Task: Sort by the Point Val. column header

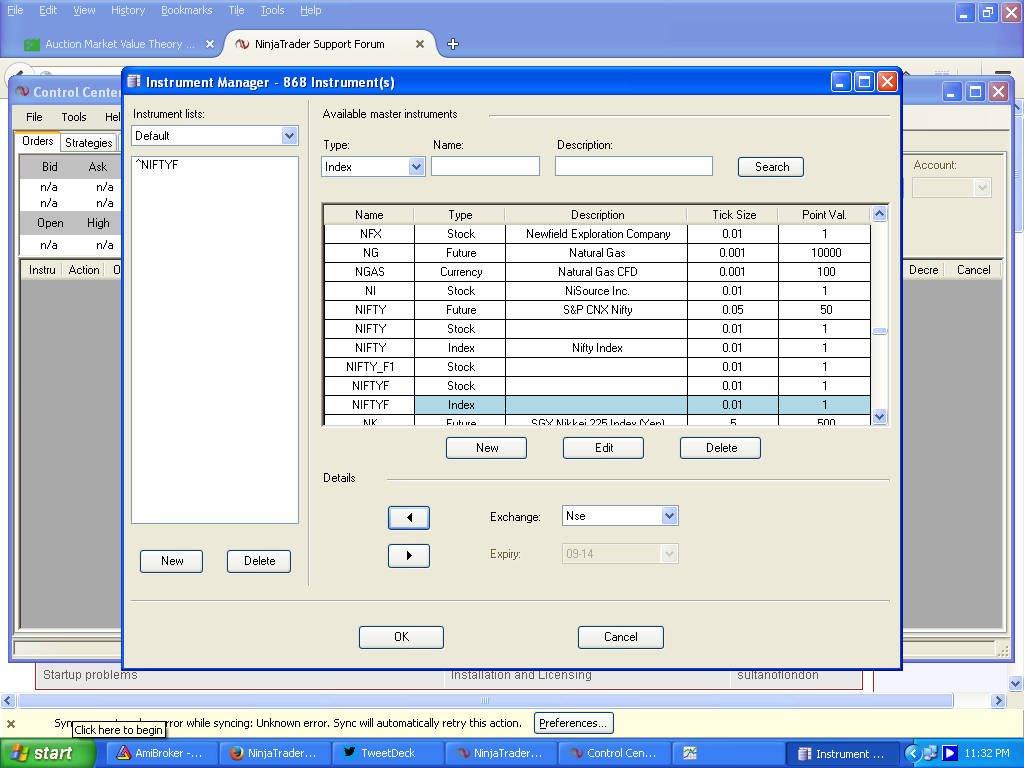Action: pos(824,215)
